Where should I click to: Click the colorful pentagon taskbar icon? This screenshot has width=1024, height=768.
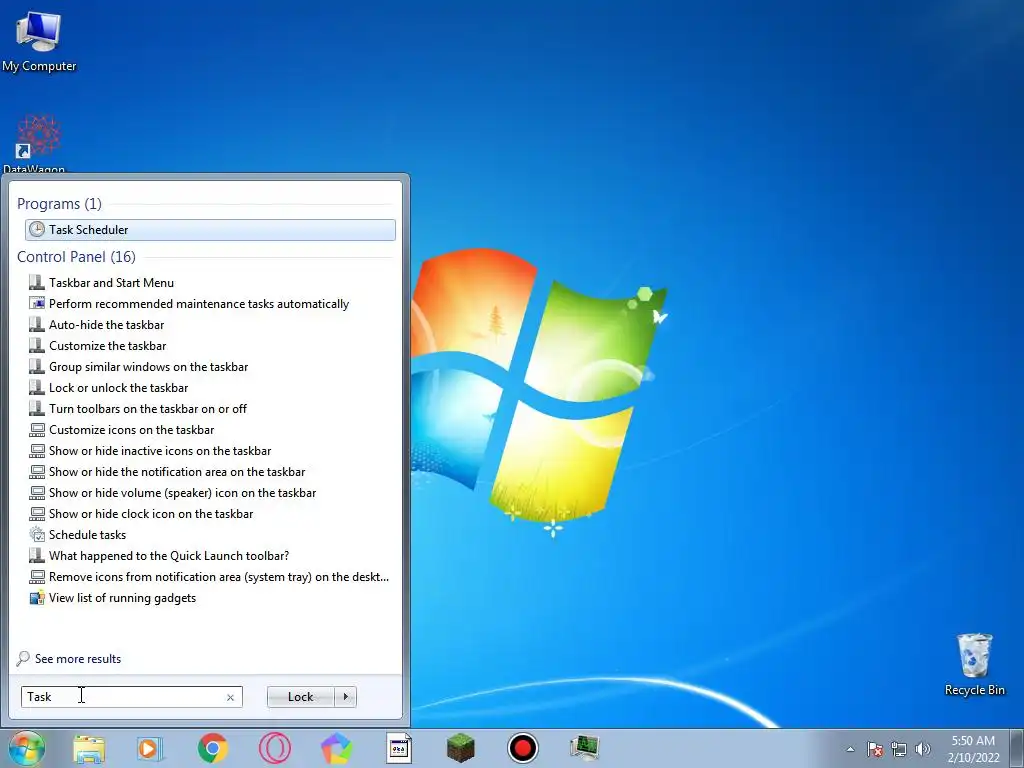click(x=336, y=748)
